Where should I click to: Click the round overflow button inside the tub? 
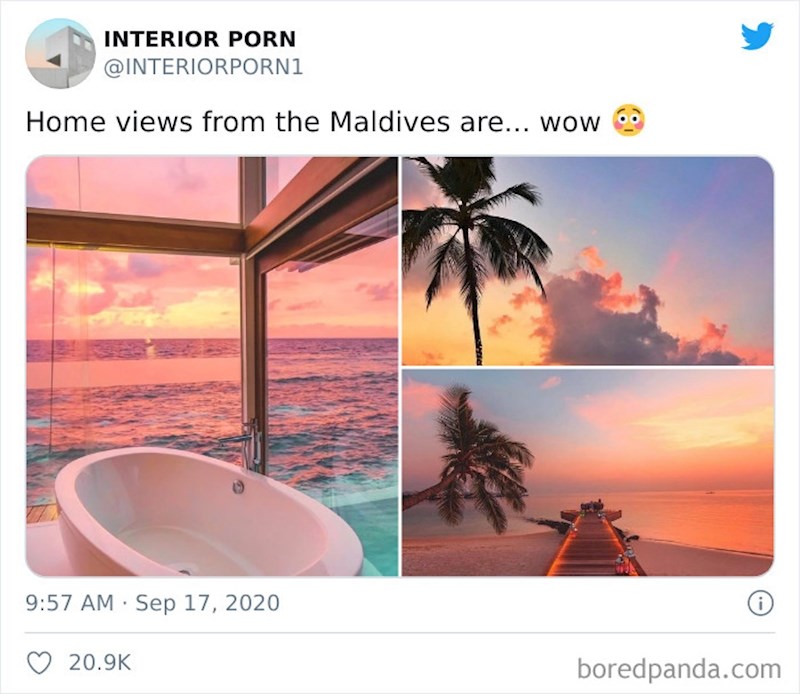coord(238,487)
